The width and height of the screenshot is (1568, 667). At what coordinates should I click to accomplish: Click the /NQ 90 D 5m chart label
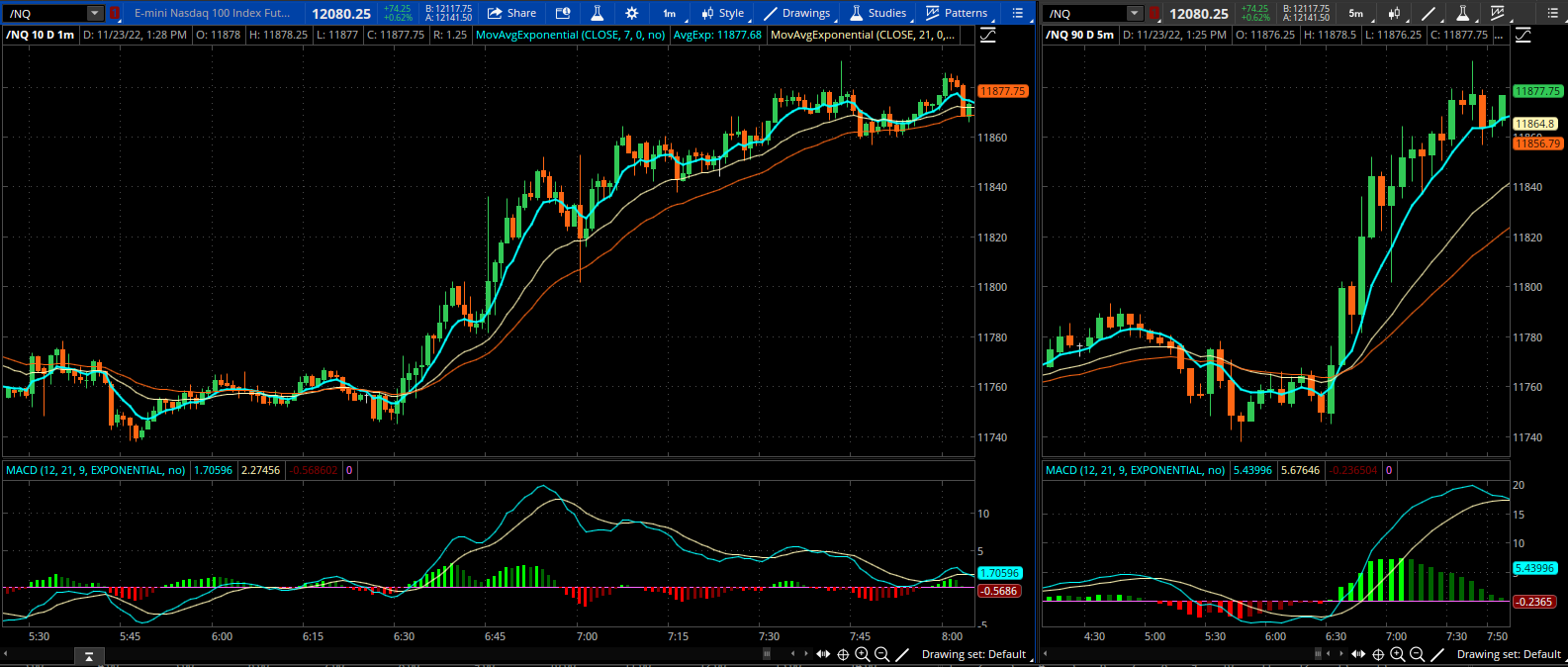(x=1079, y=35)
